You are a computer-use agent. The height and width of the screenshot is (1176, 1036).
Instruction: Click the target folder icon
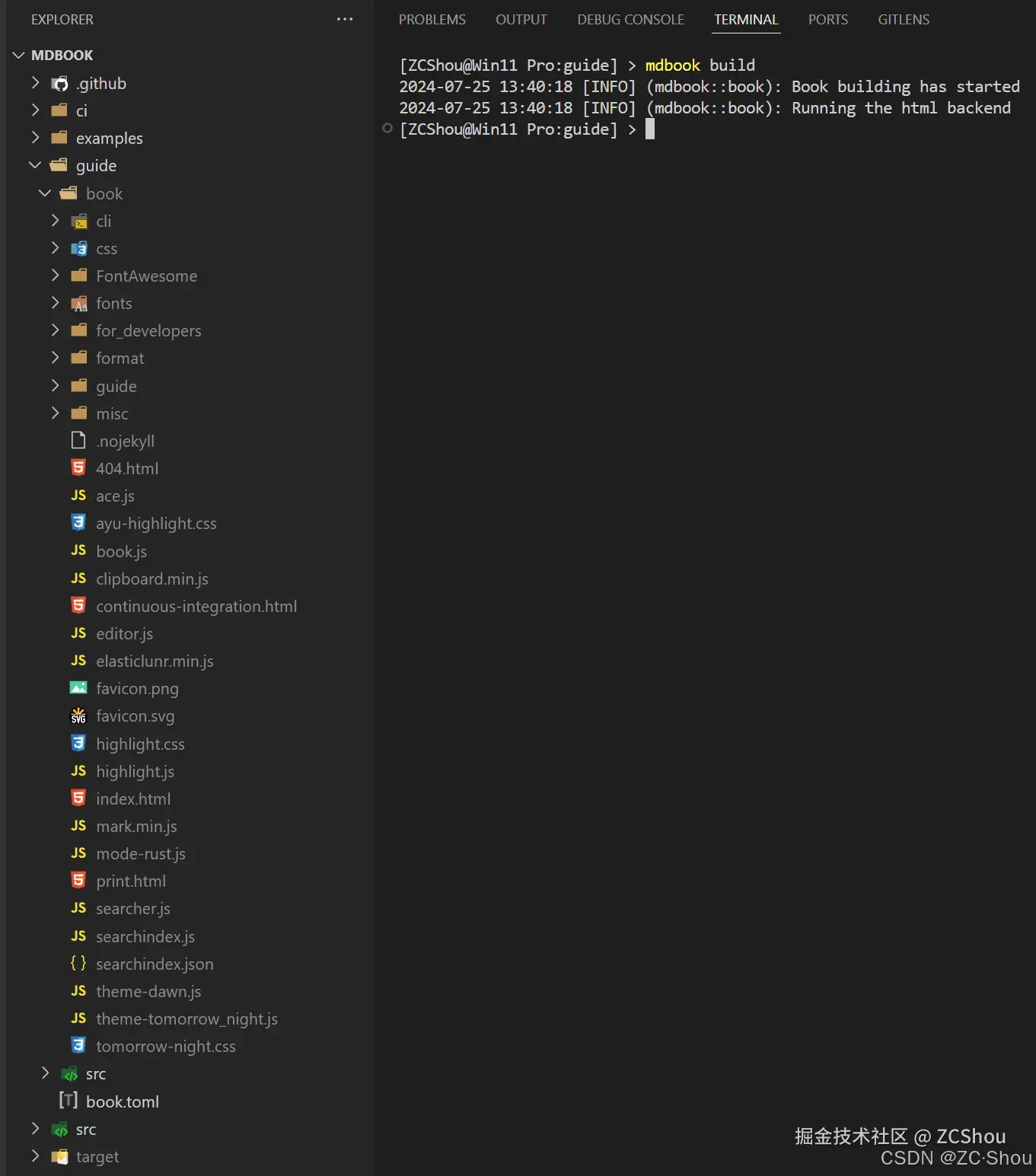point(59,1157)
